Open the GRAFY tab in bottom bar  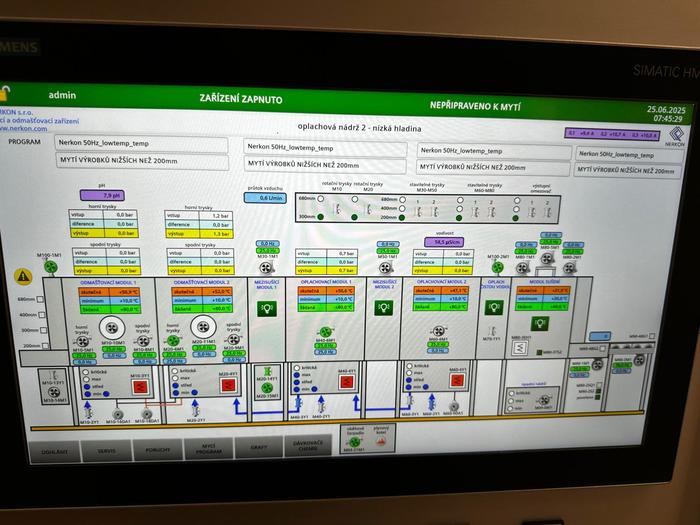pos(261,446)
